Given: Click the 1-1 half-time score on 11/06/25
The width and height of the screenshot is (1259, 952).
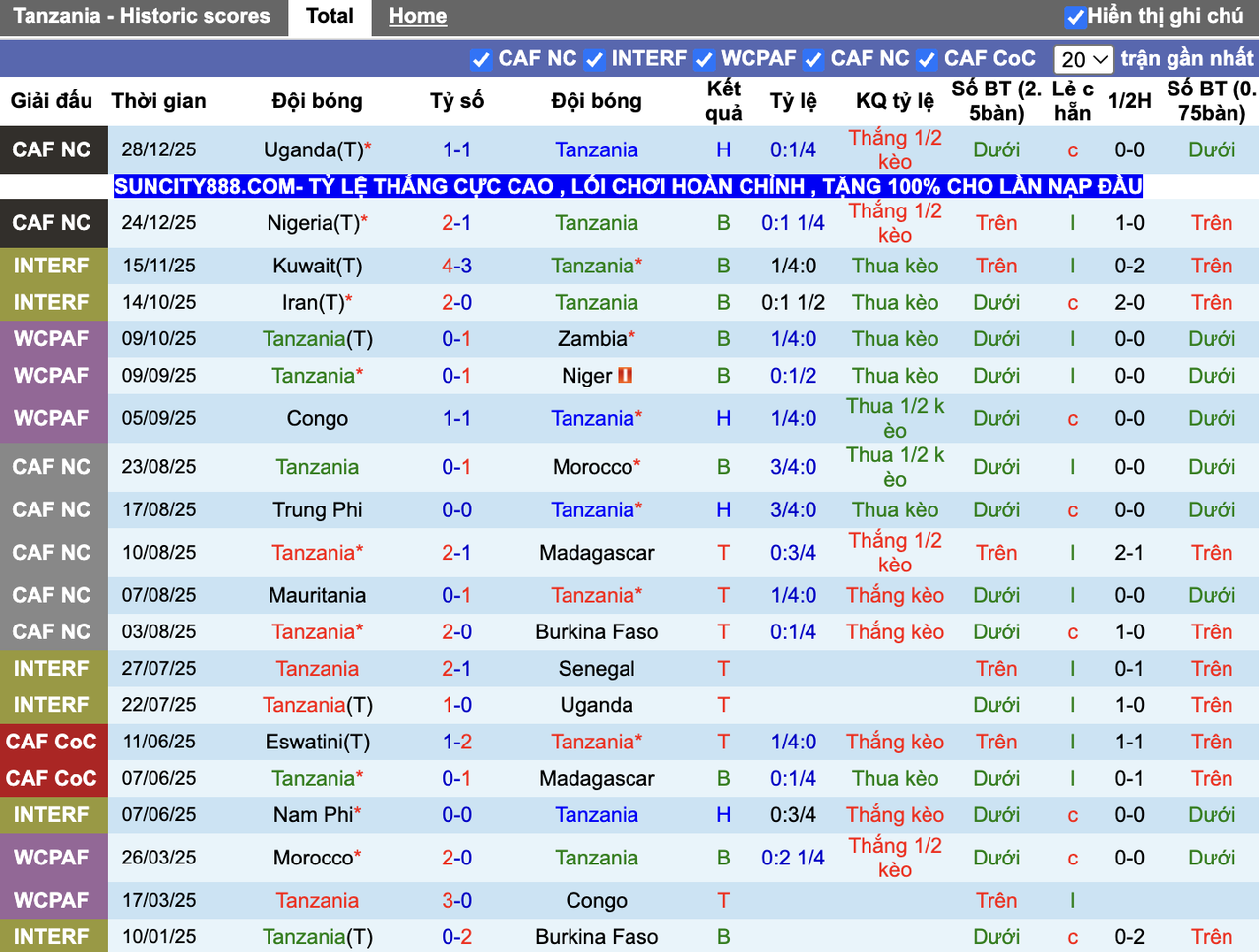Looking at the screenshot, I should tap(1129, 742).
